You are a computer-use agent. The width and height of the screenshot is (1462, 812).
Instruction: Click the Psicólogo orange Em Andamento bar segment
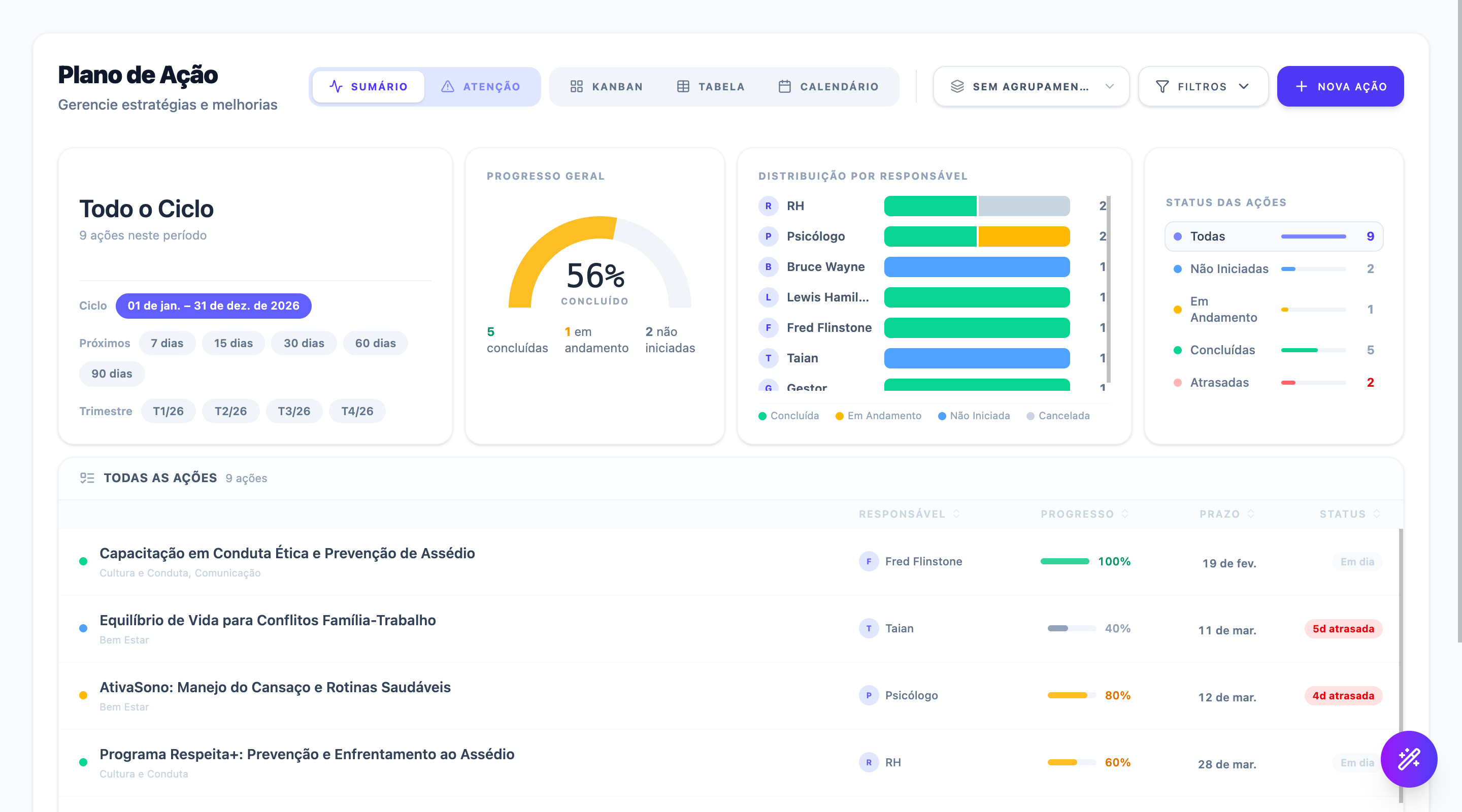click(1024, 236)
